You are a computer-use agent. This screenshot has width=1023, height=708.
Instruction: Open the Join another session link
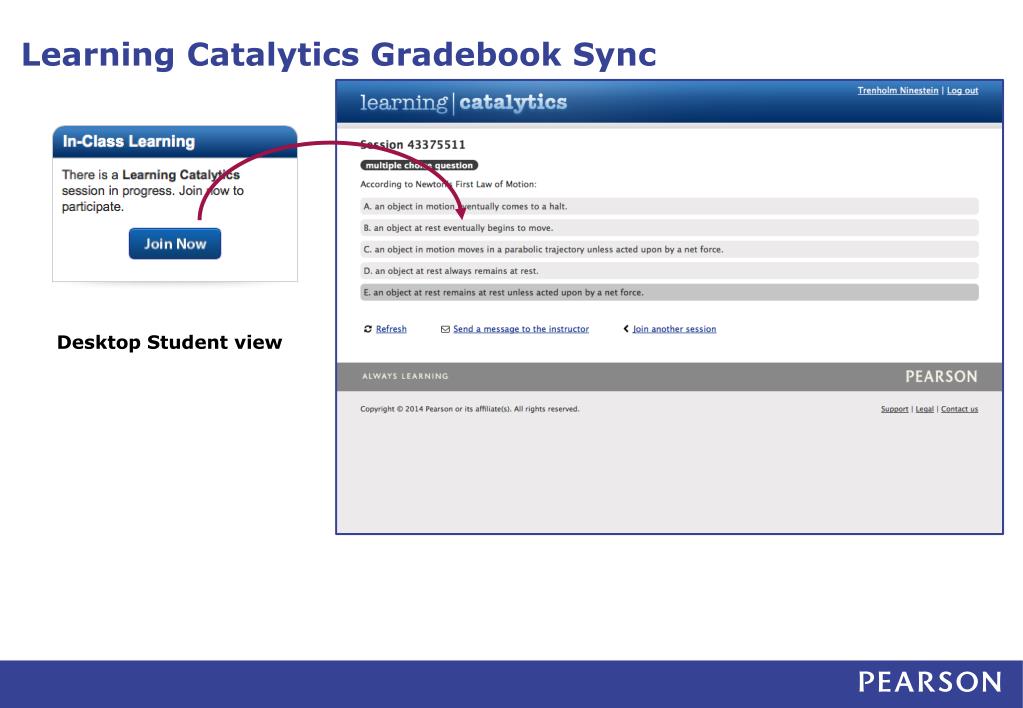click(x=674, y=329)
